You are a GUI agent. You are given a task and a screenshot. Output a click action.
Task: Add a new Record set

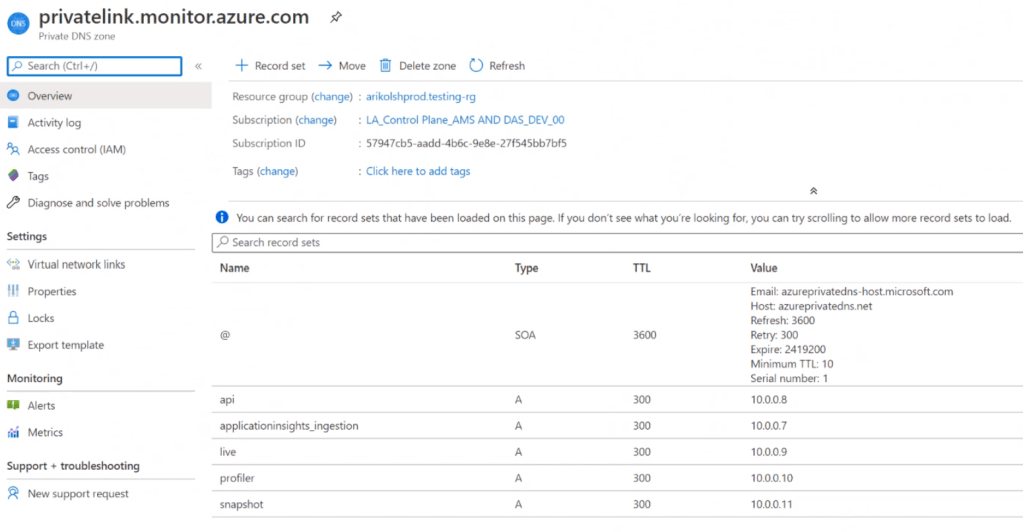point(270,66)
